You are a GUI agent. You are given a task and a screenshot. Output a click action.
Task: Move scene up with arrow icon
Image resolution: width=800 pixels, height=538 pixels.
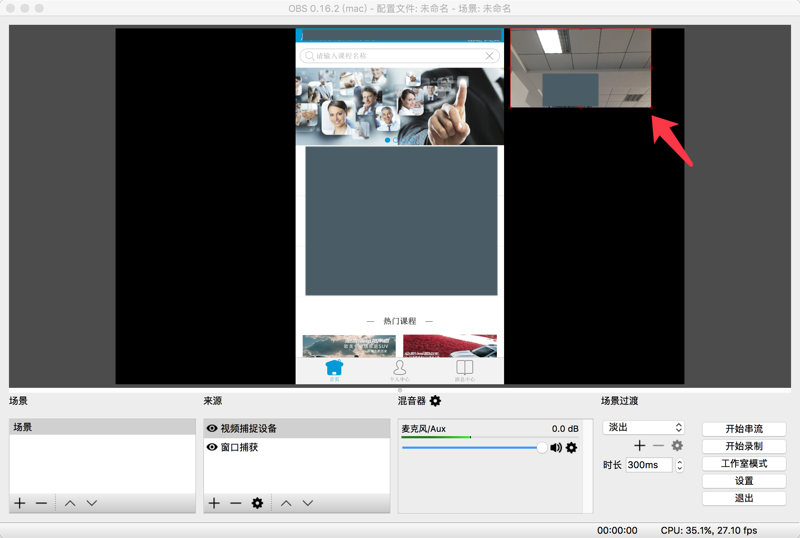70,503
